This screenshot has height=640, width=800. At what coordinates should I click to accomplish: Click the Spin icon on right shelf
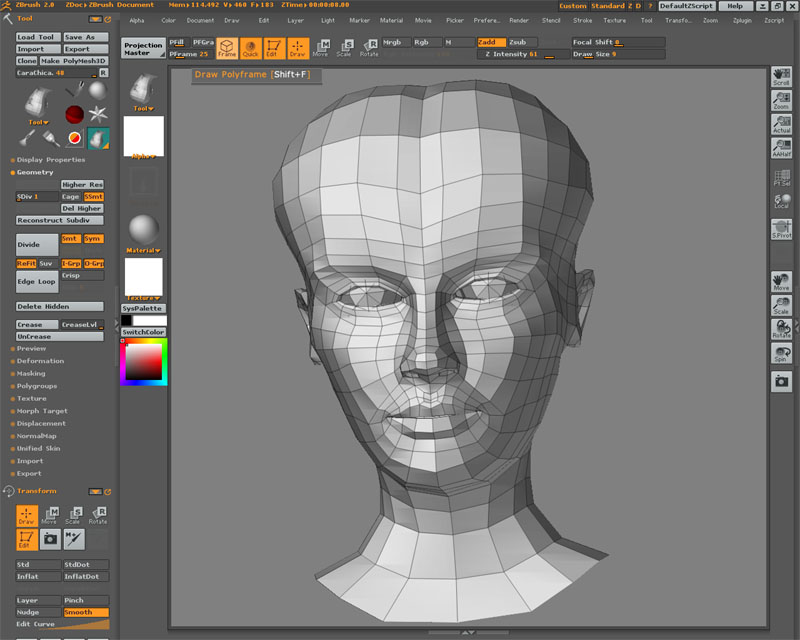click(781, 354)
